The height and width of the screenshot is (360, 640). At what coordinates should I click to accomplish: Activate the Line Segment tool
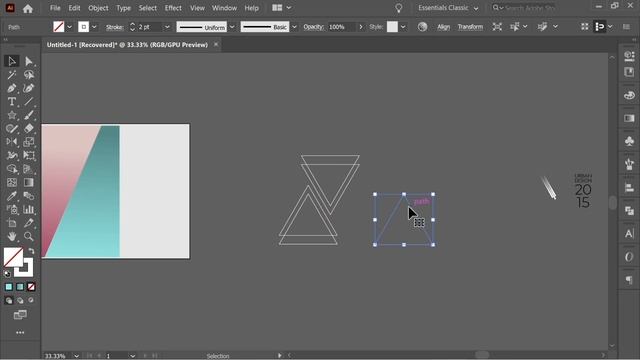(x=29, y=102)
